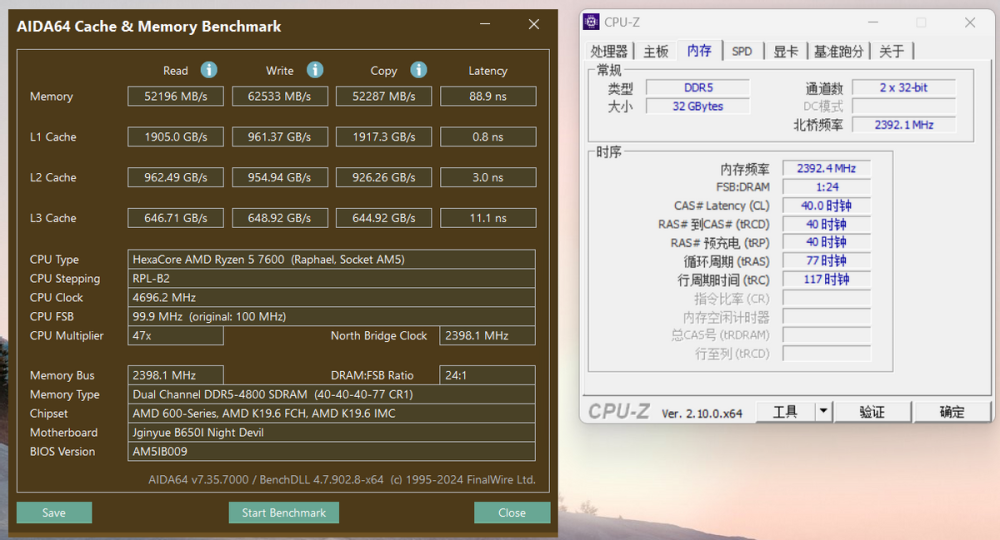Click the 工具 button in CPU-Z
1000x540 pixels.
click(x=785, y=412)
